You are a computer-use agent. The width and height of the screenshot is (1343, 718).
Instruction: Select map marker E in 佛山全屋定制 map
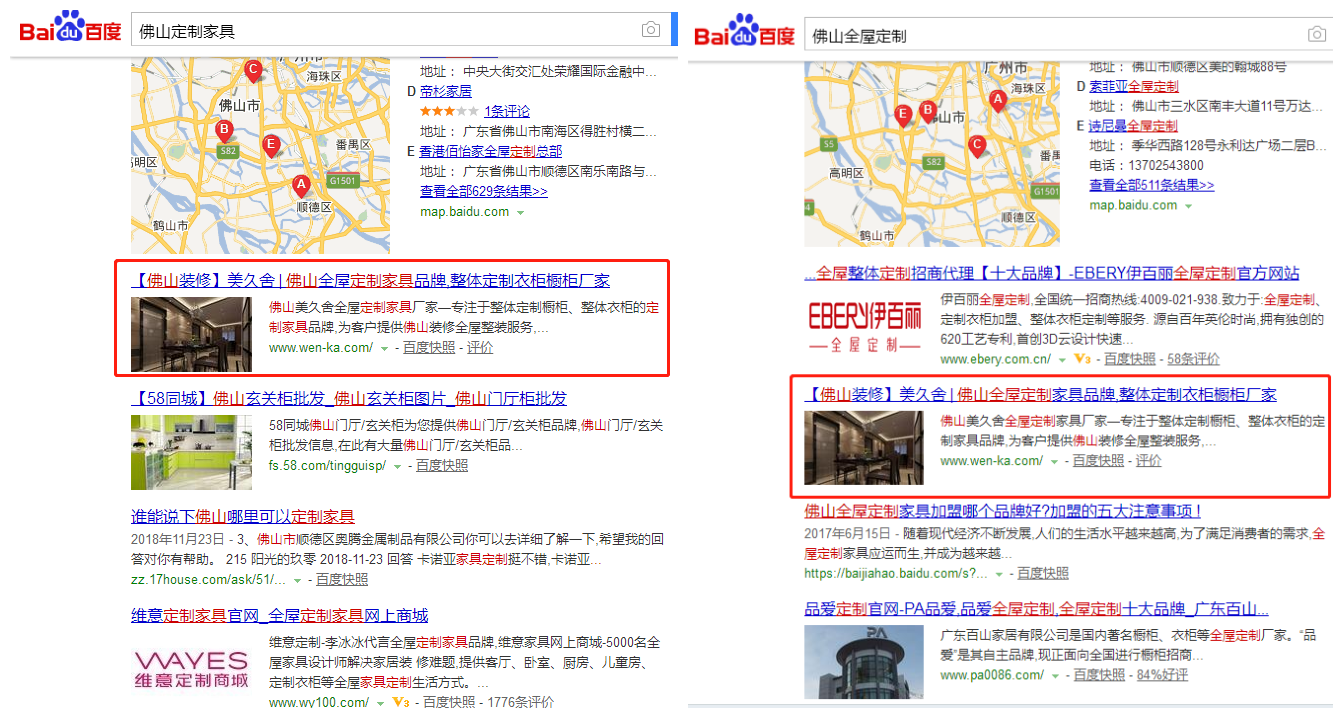(x=903, y=115)
